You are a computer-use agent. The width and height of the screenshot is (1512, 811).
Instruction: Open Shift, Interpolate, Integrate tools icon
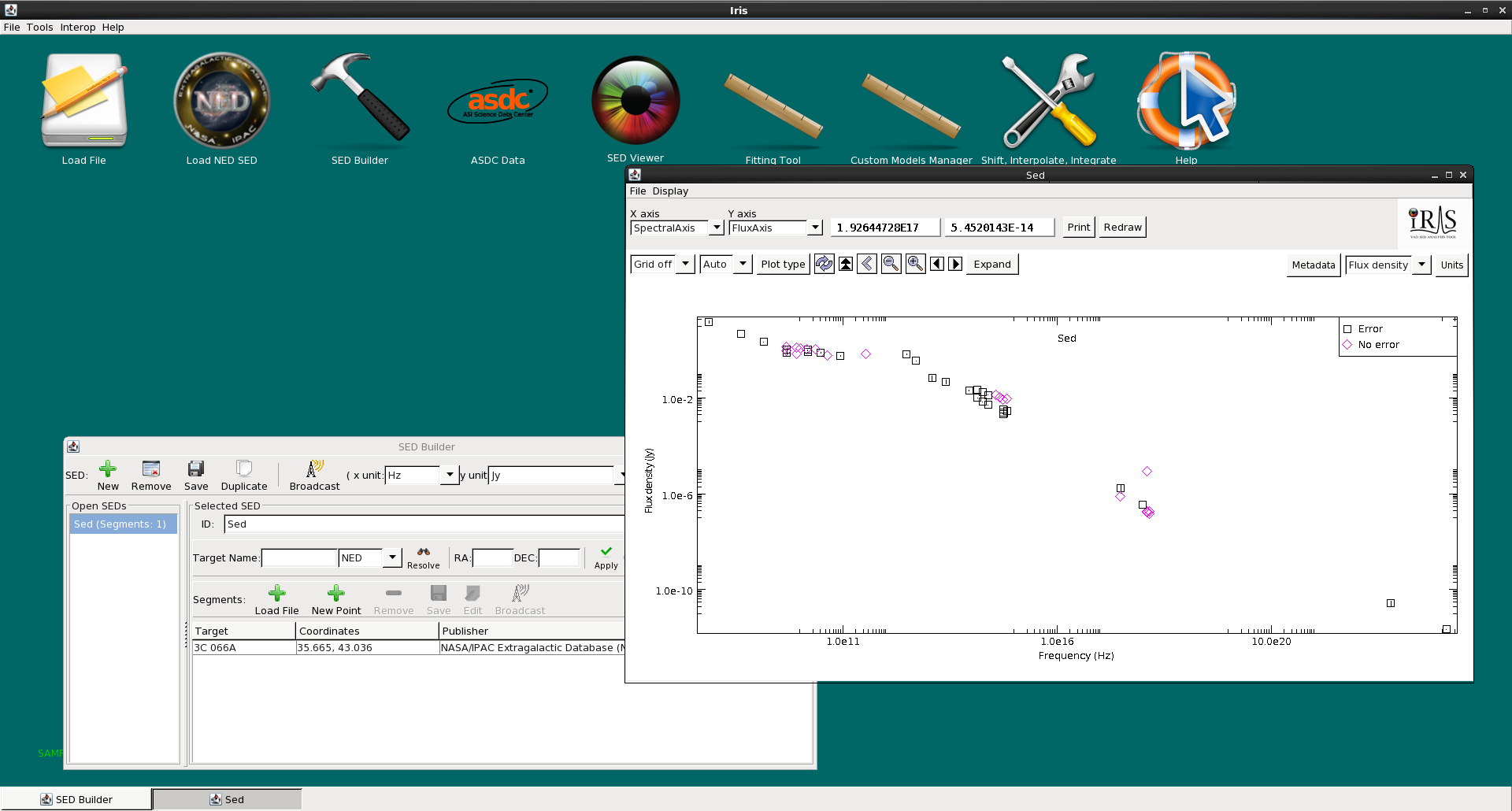1049,101
